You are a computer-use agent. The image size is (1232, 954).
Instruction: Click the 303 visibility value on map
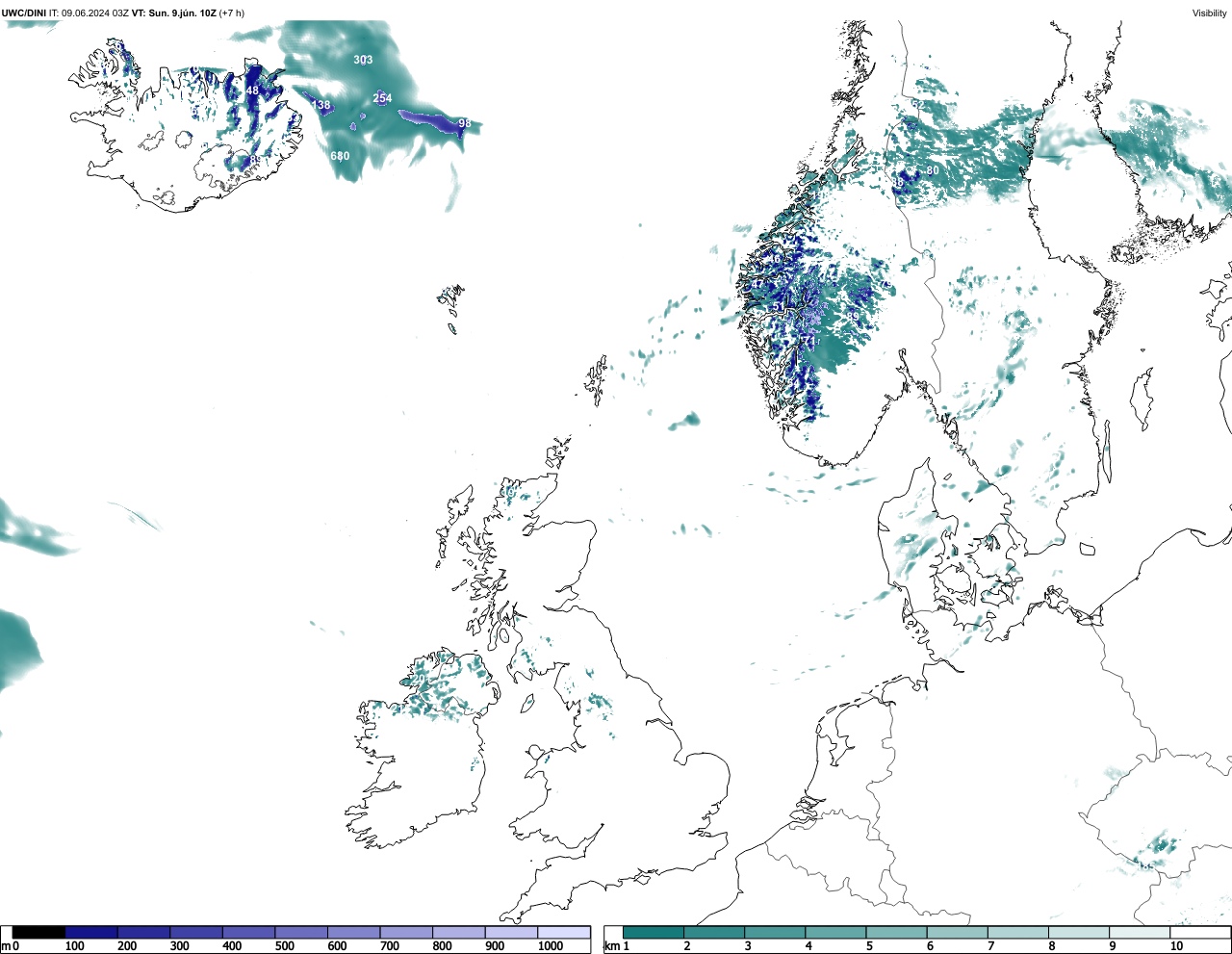click(x=363, y=60)
